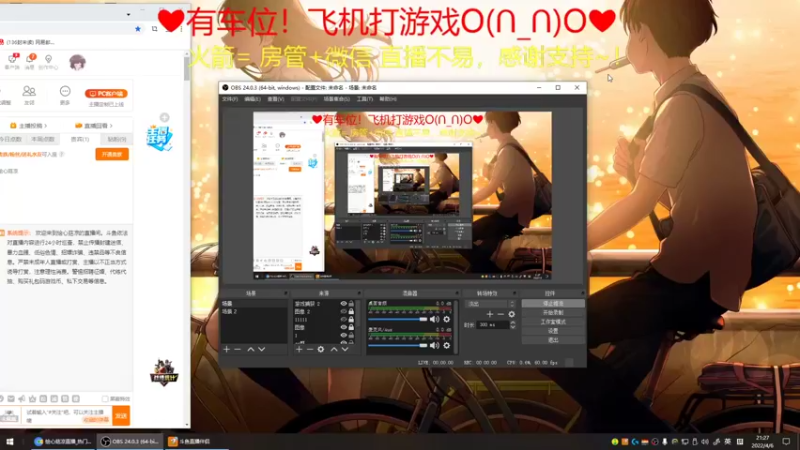Image resolution: width=800 pixels, height=450 pixels.
Task: Add a source with the Sources plus icon
Action: pos(299,349)
